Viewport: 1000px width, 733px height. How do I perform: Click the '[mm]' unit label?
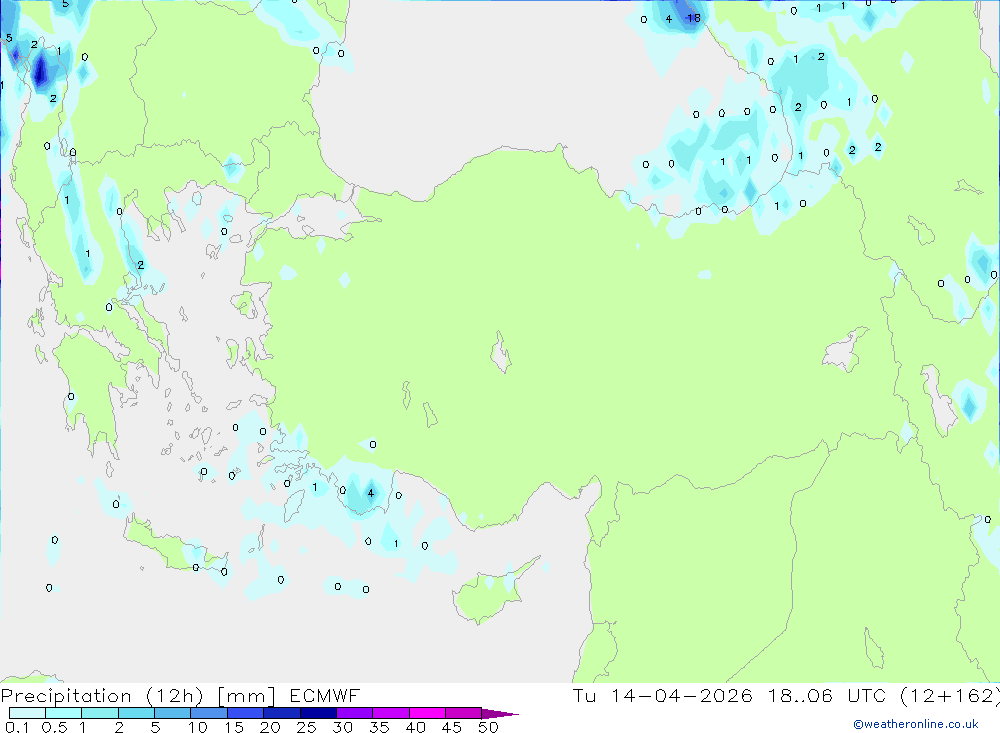coord(246,695)
